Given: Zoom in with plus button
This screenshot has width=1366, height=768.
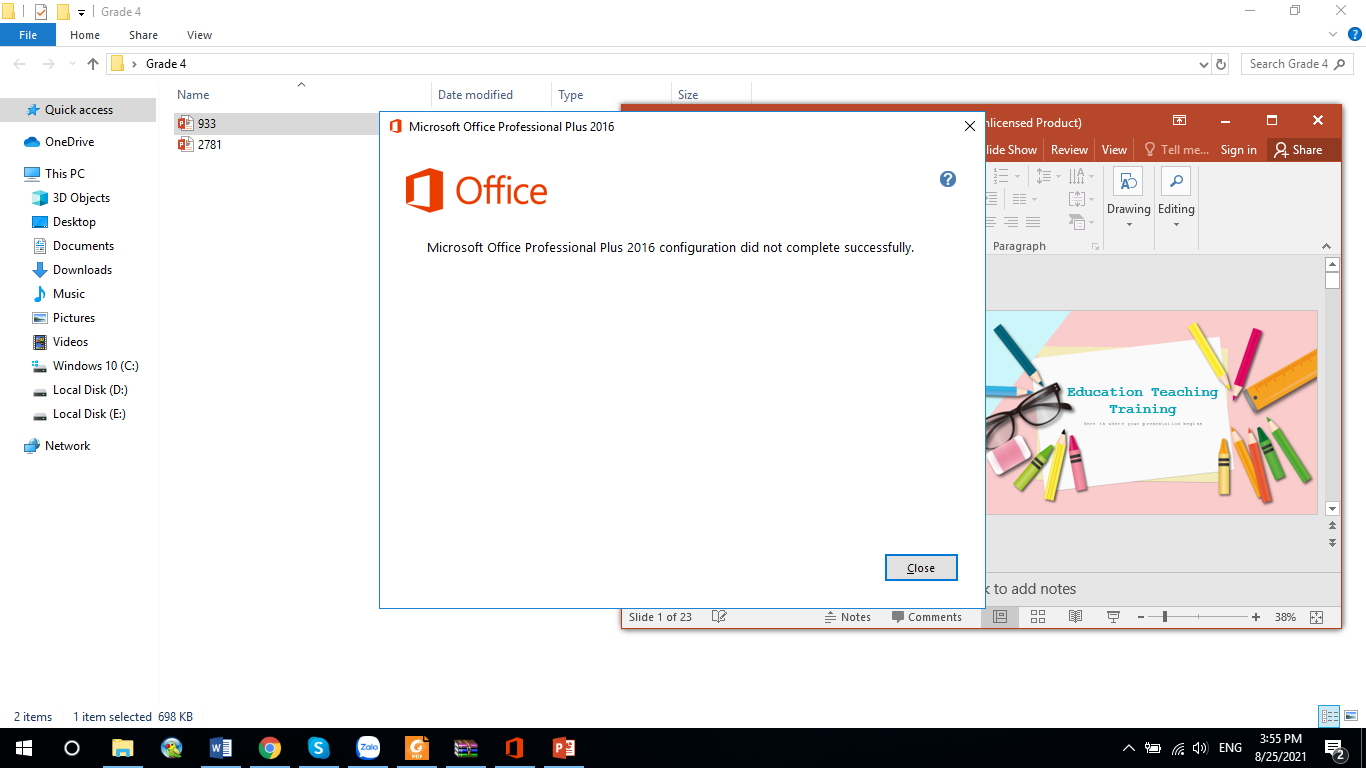Looking at the screenshot, I should pos(1256,618).
